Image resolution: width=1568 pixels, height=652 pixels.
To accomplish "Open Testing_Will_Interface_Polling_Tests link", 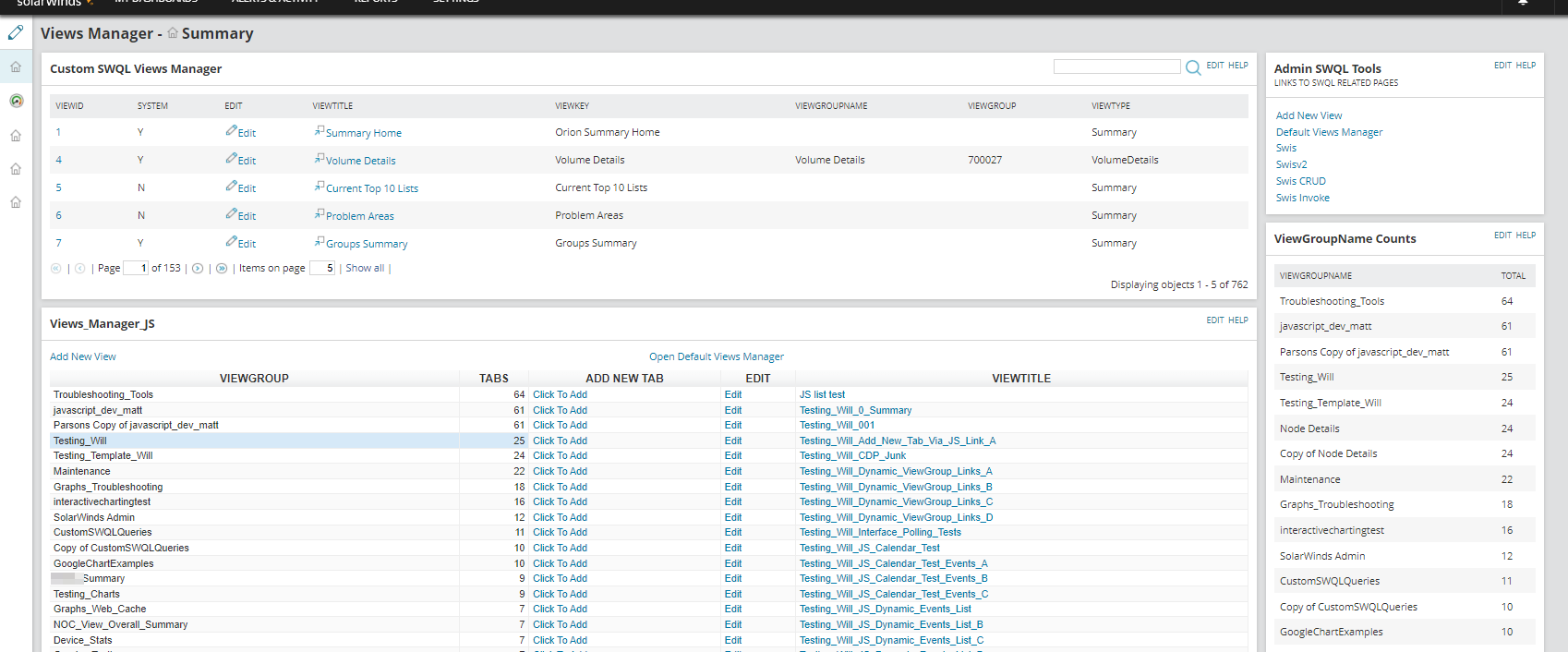I will (x=880, y=532).
